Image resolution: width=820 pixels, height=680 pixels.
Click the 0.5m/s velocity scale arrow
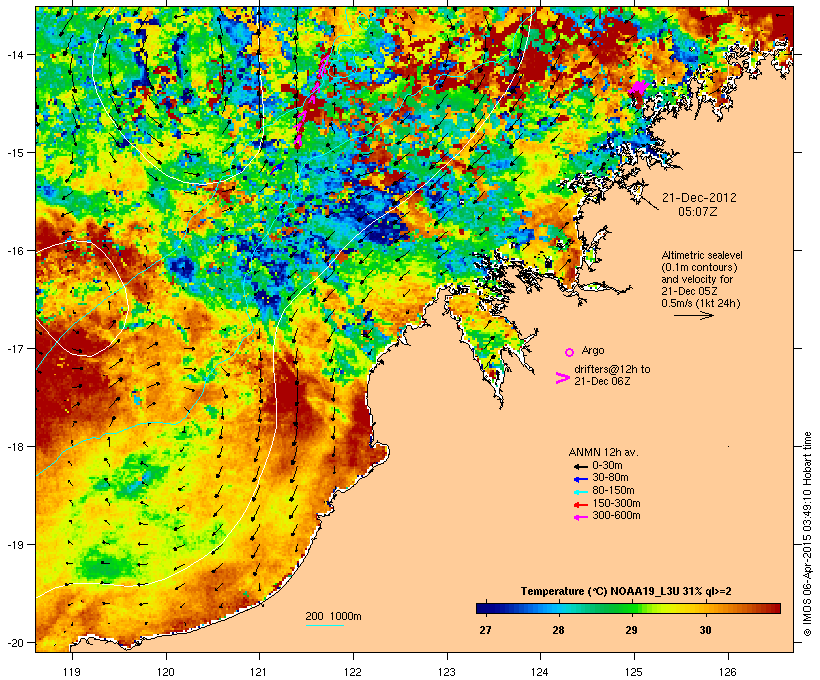coord(693,315)
